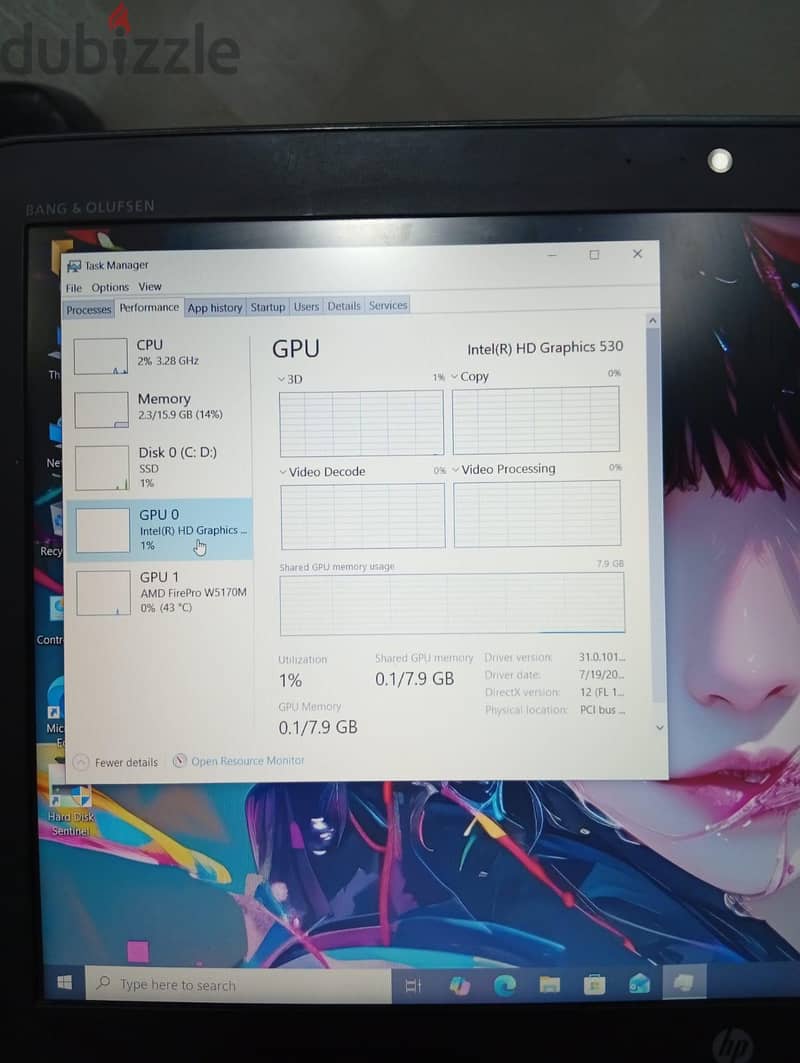Switch to the Services tab

pos(388,305)
